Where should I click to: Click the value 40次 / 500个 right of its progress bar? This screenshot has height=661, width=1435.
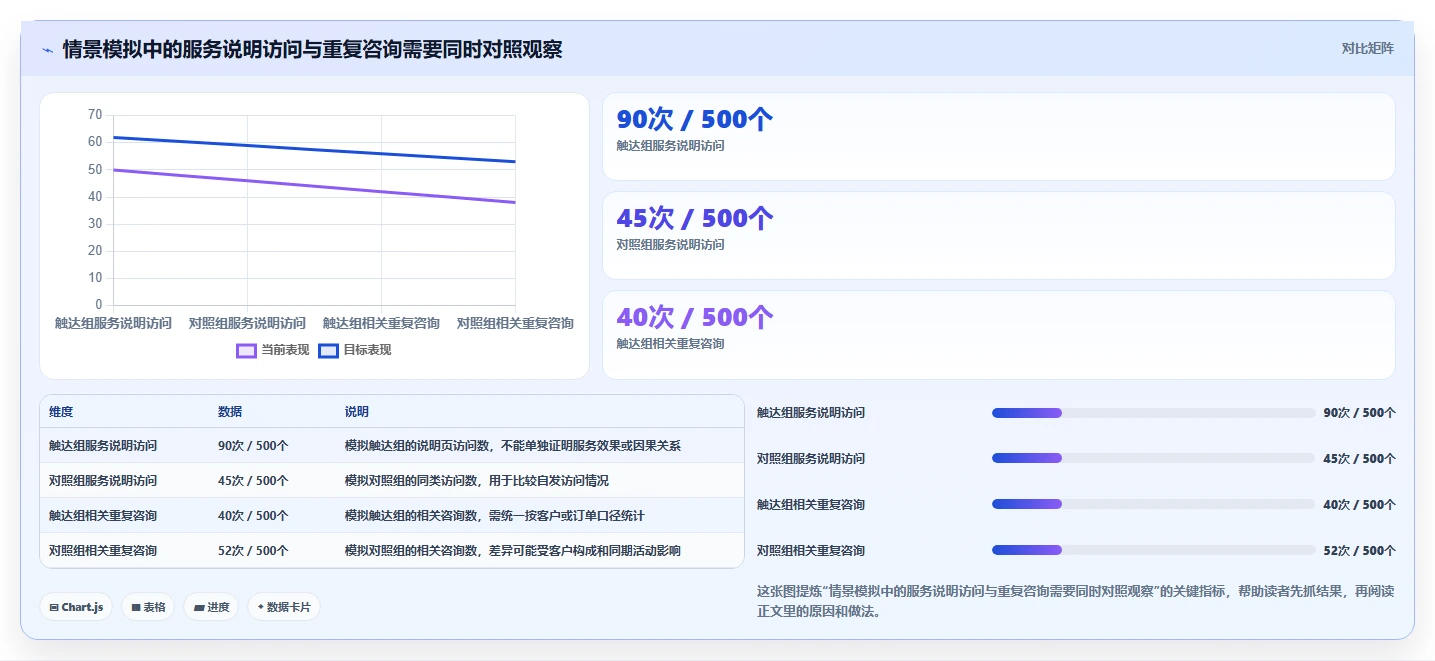[x=1360, y=505]
